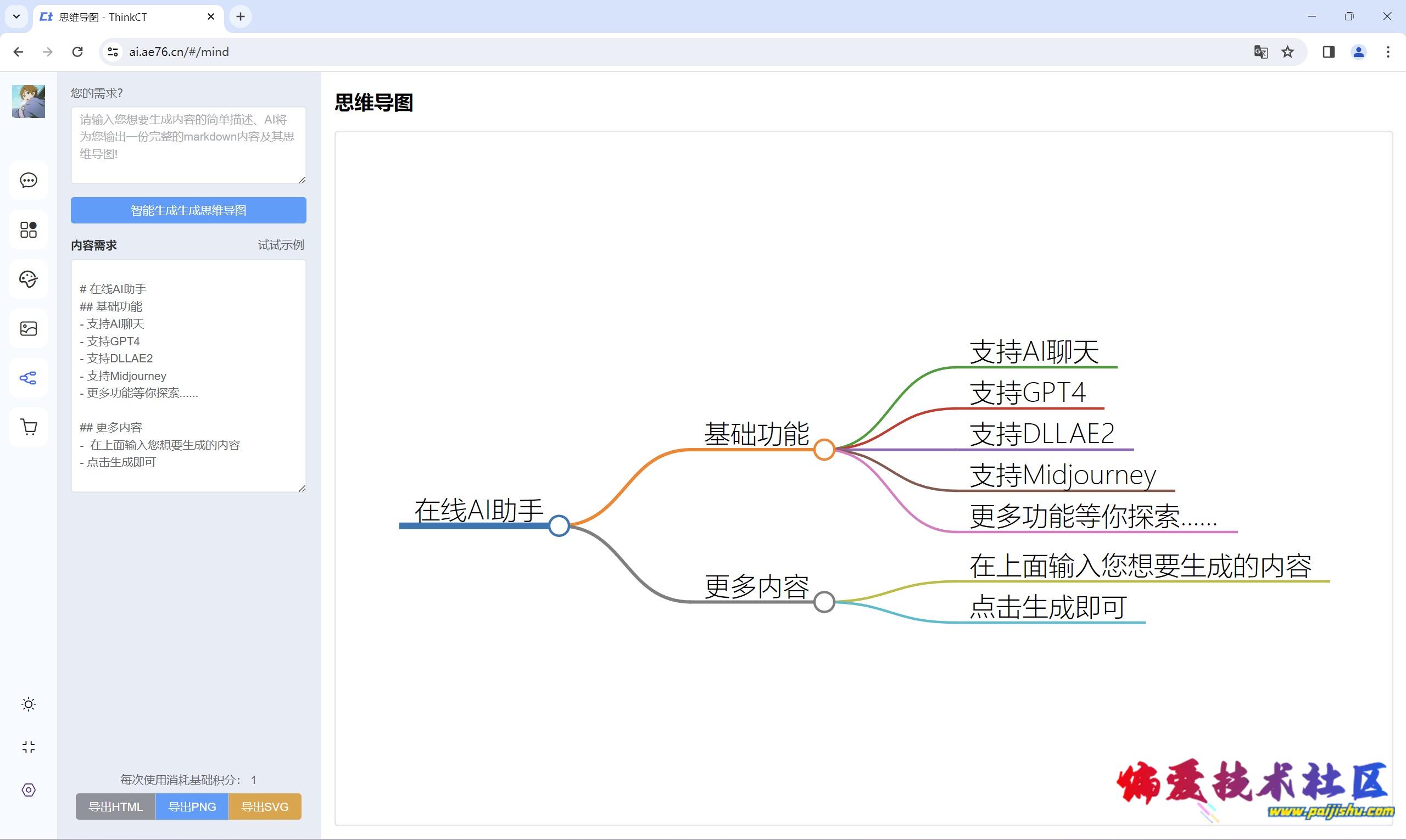
Task: Focus the 内容需求 markdown text area
Action: (x=188, y=376)
